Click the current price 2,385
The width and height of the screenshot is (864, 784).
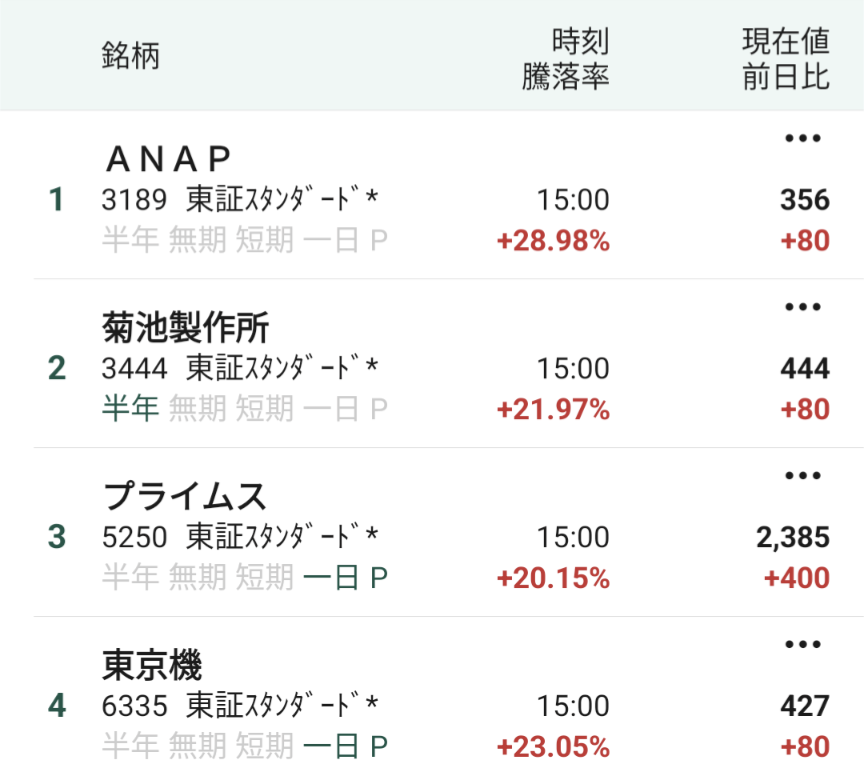pos(793,538)
